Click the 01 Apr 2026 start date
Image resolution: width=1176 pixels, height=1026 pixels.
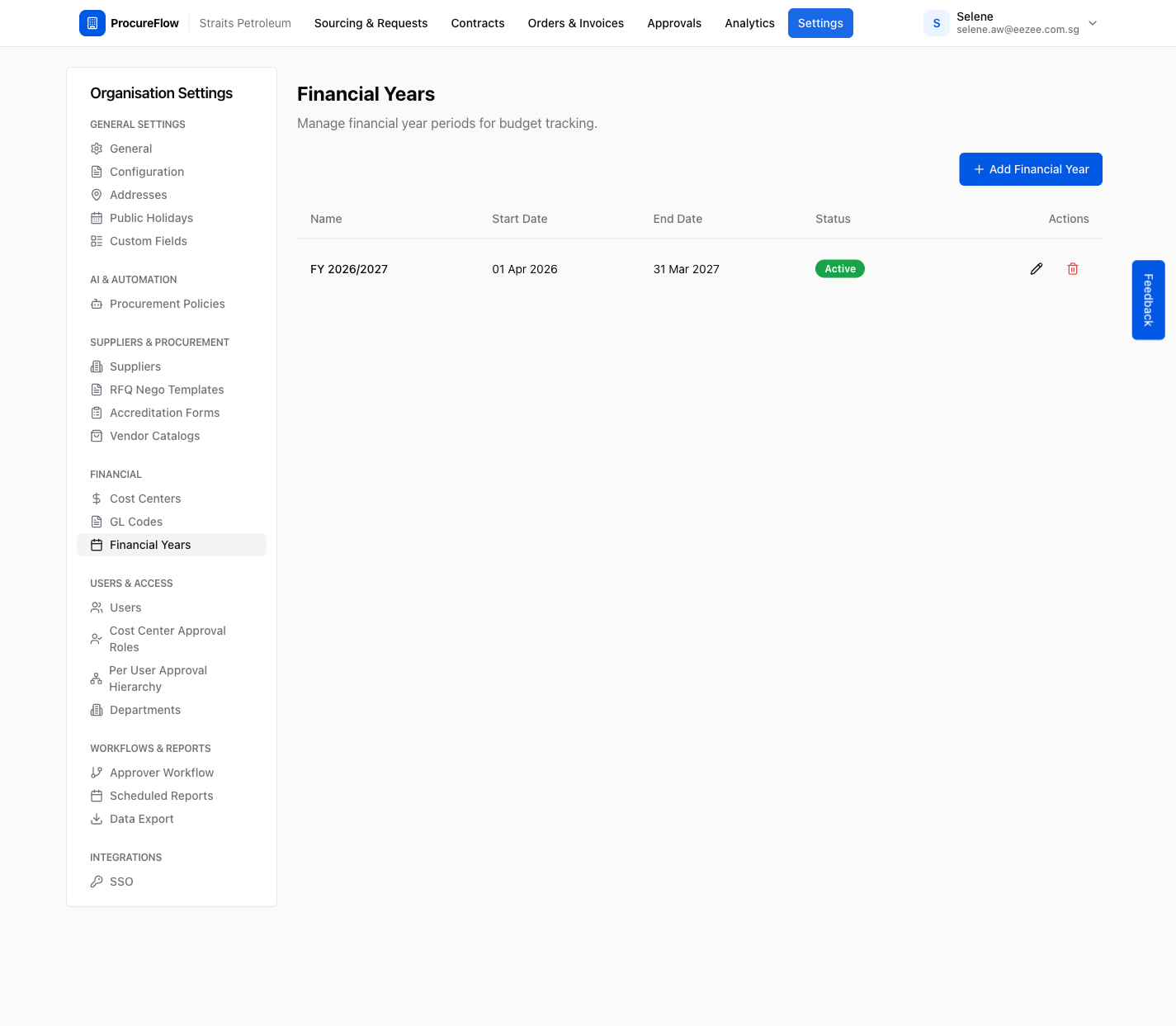click(525, 269)
